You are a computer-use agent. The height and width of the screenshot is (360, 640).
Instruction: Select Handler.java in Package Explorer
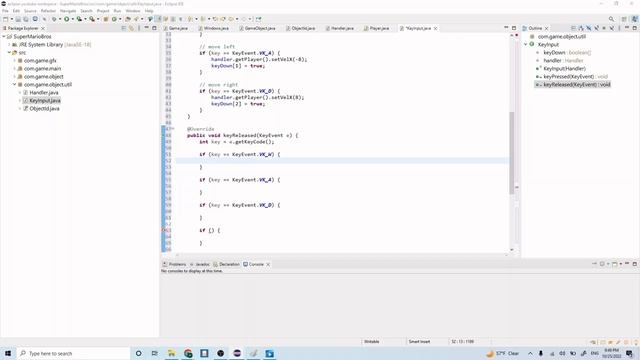(44, 93)
